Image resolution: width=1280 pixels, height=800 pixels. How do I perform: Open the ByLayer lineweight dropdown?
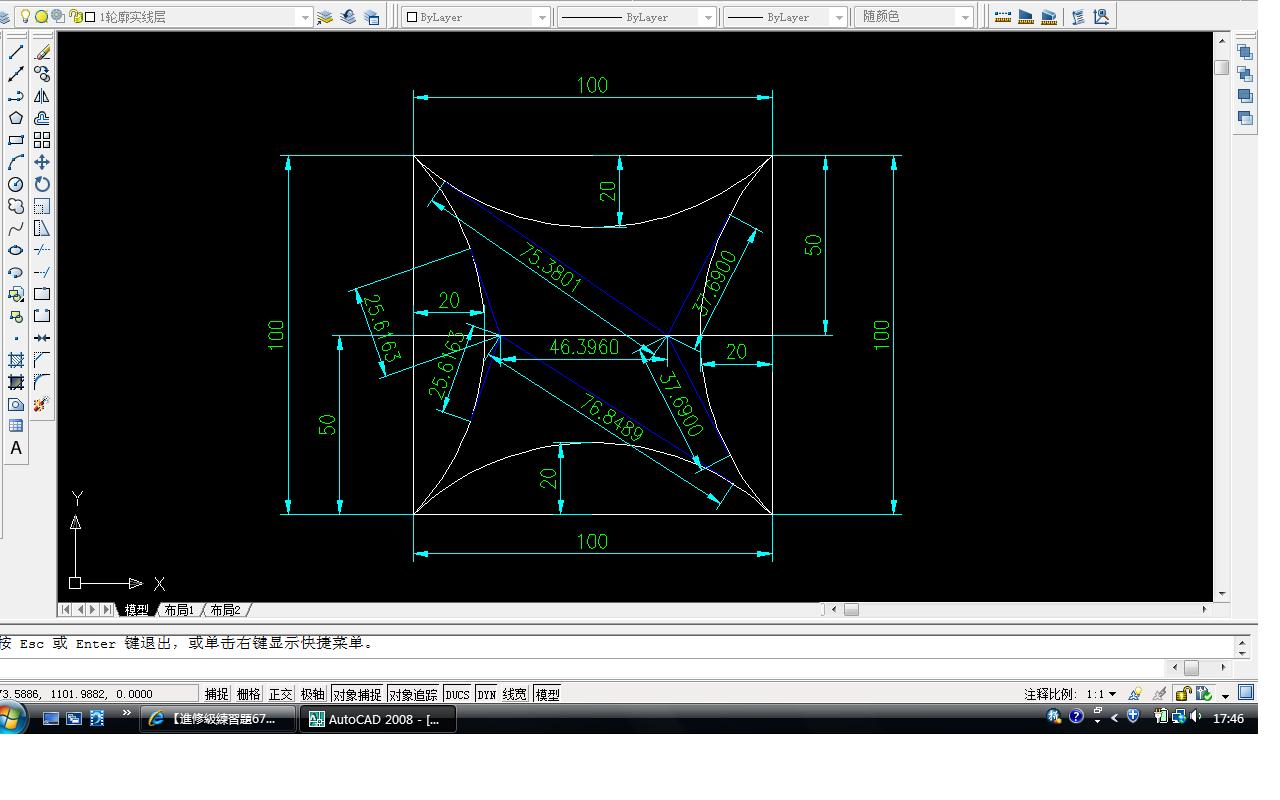[839, 17]
